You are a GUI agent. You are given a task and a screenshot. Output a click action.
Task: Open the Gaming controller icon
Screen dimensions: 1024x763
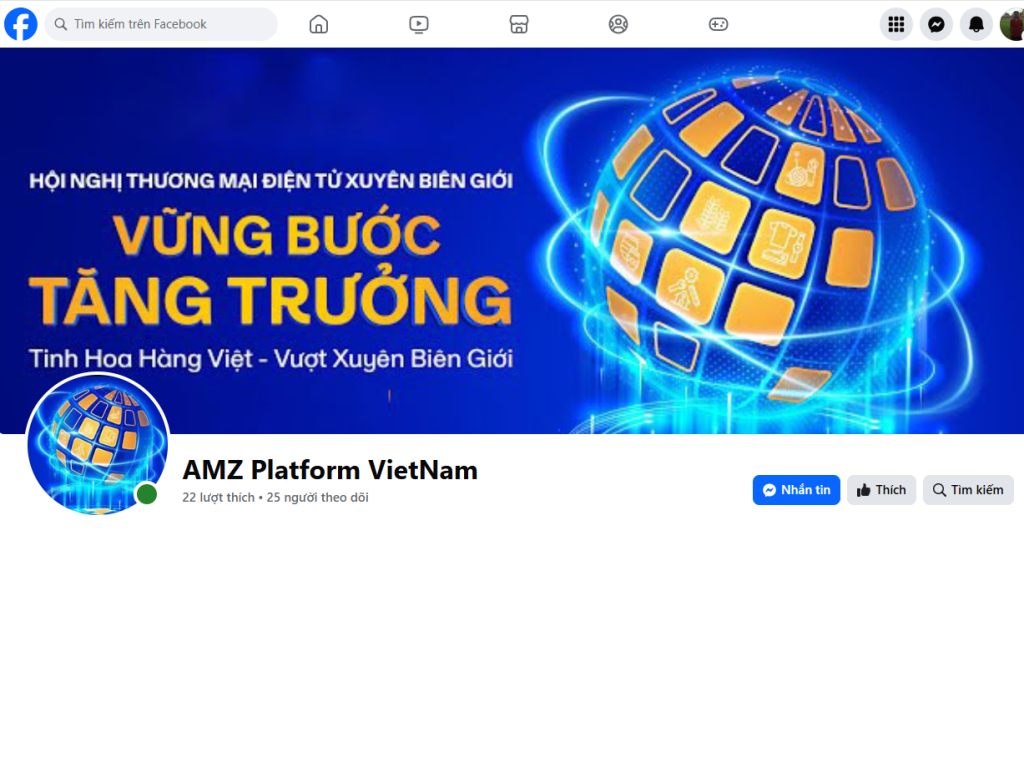(x=718, y=24)
